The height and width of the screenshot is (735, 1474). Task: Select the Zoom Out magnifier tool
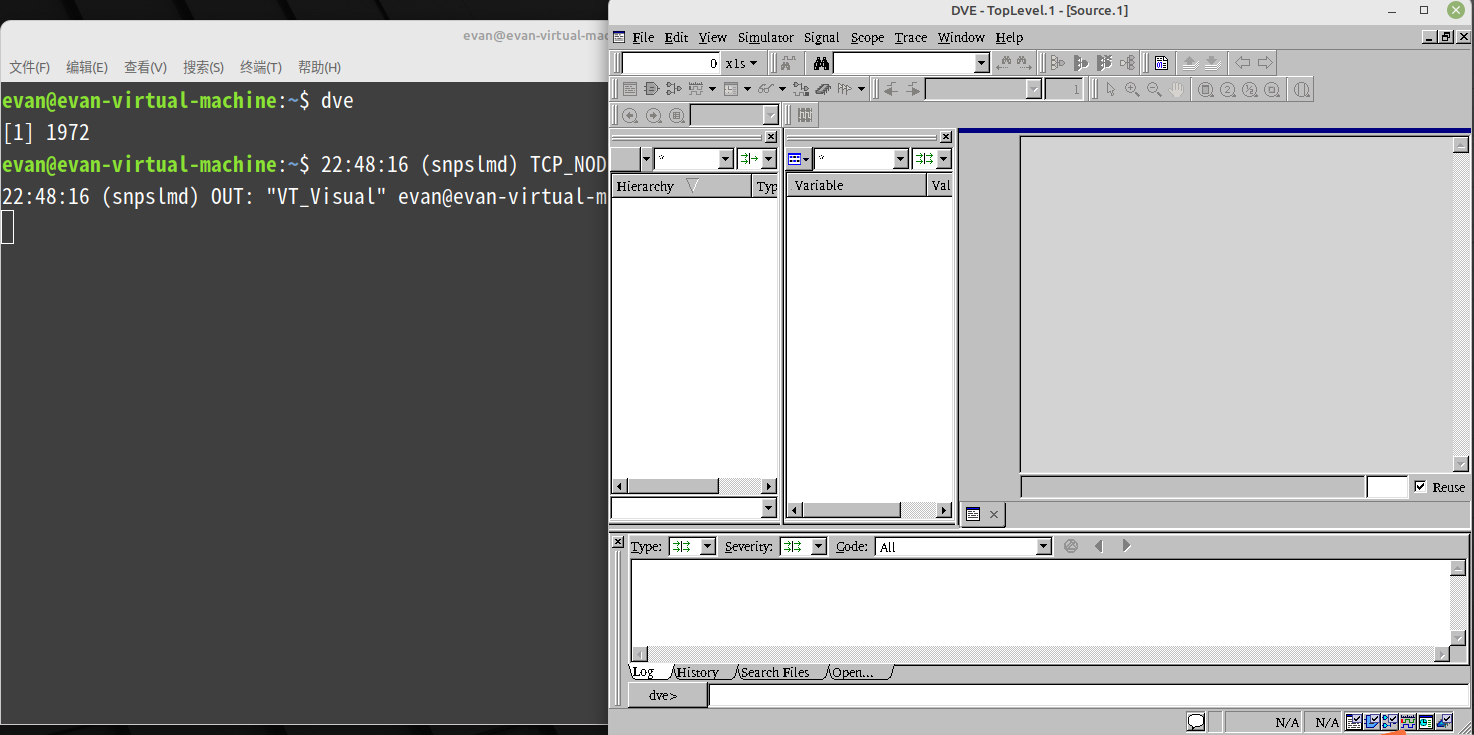pyautogui.click(x=1153, y=89)
